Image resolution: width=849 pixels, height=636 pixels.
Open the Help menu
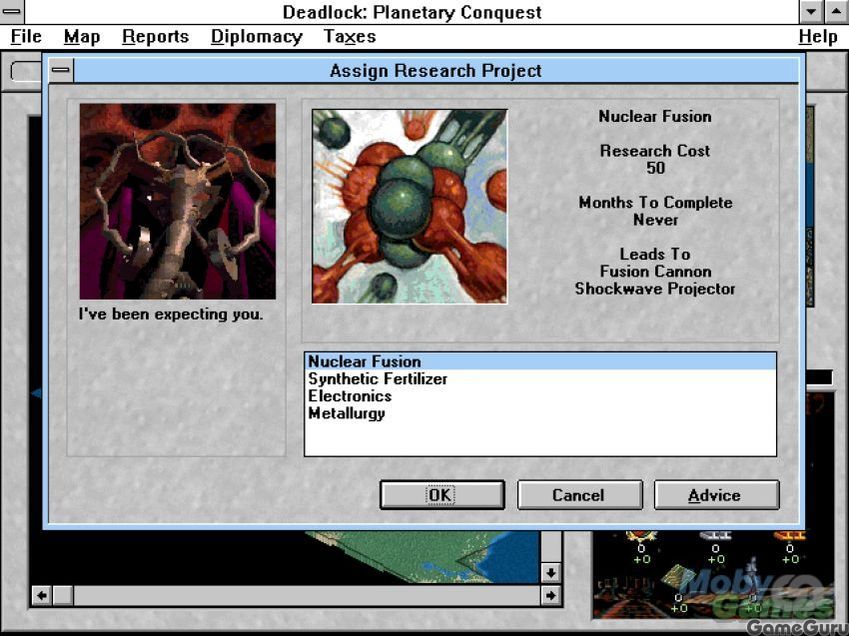pyautogui.click(x=818, y=36)
